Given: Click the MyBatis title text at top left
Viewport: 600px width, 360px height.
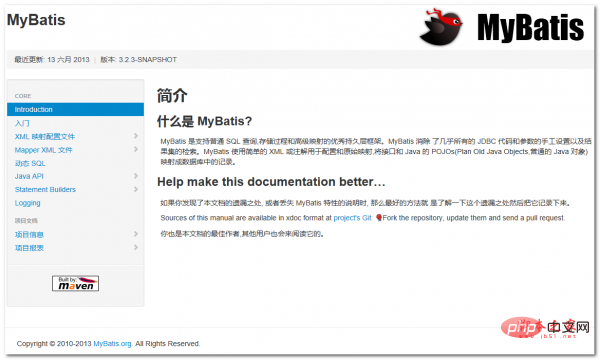Looking at the screenshot, I should point(36,20).
